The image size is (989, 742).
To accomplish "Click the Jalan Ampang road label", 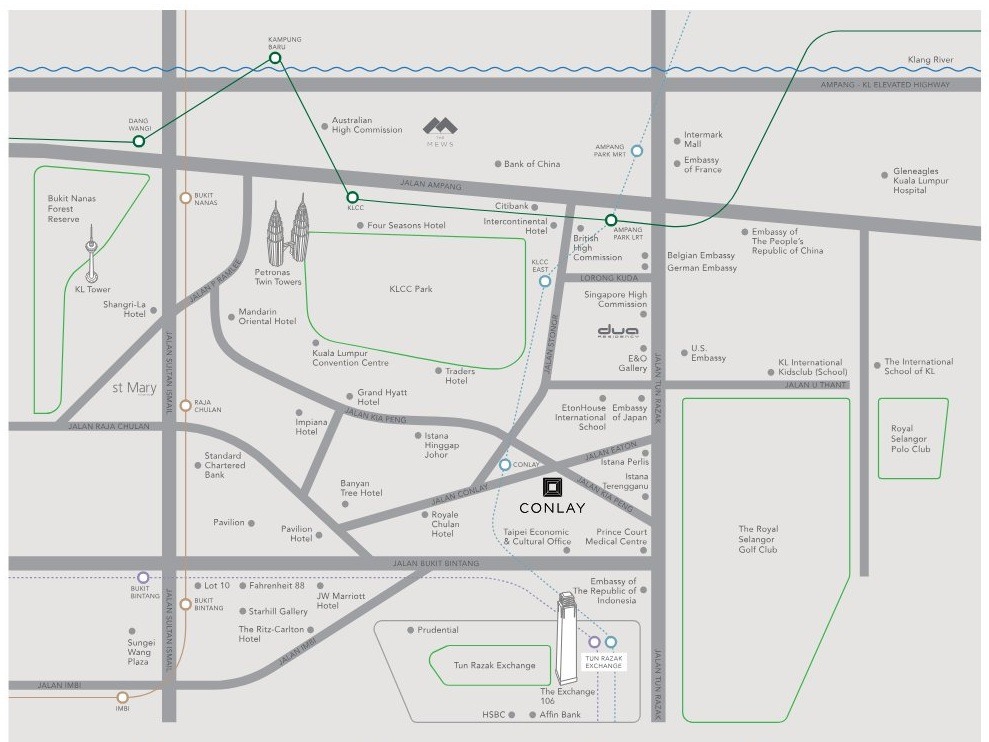I will 431,185.
